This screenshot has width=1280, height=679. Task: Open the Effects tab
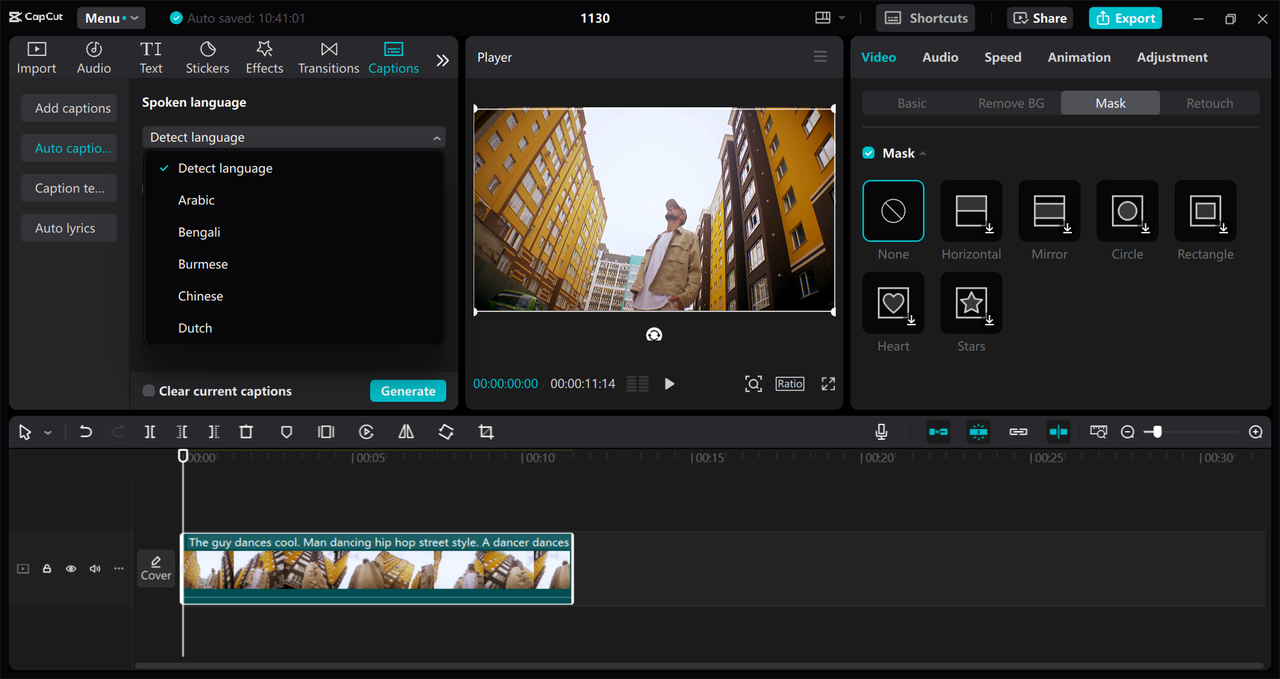coord(264,58)
